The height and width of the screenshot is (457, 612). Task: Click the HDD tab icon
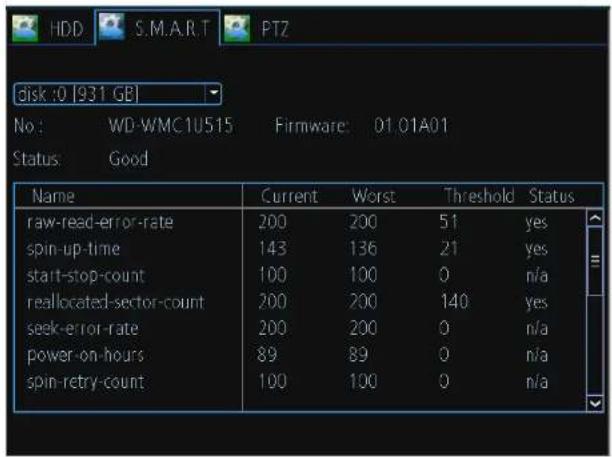[25, 28]
